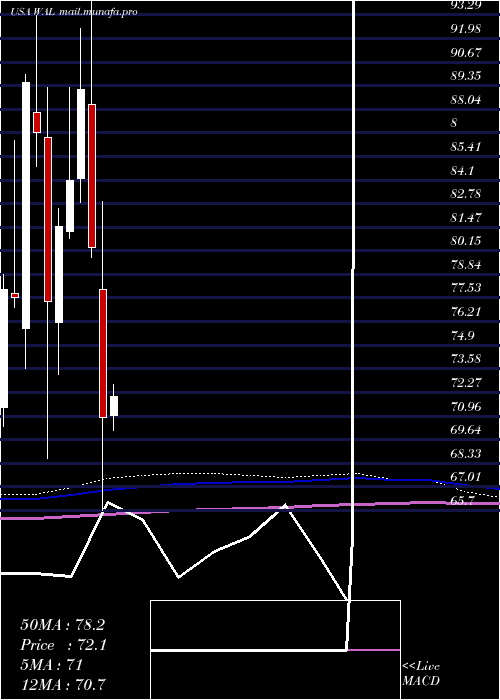Click the 89.35 price axis label
The height and width of the screenshot is (700, 500).
(x=466, y=75)
